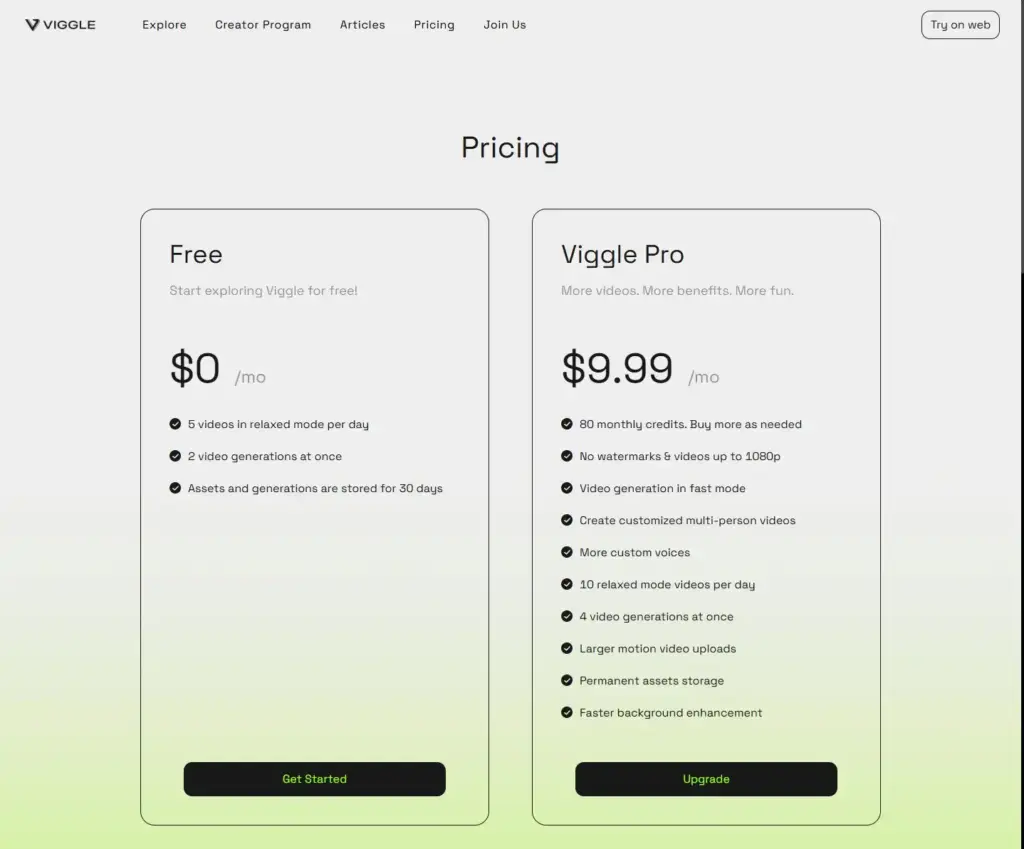This screenshot has height=849, width=1024.
Task: Click checkmark beside Assets stored for 30 days
Action: [175, 488]
